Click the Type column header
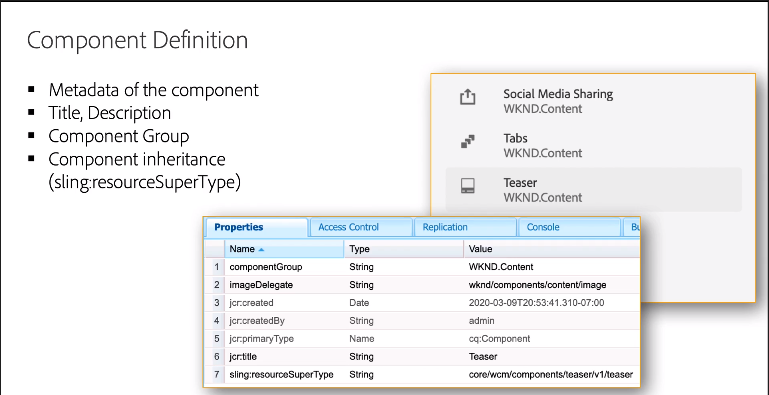 (404, 249)
